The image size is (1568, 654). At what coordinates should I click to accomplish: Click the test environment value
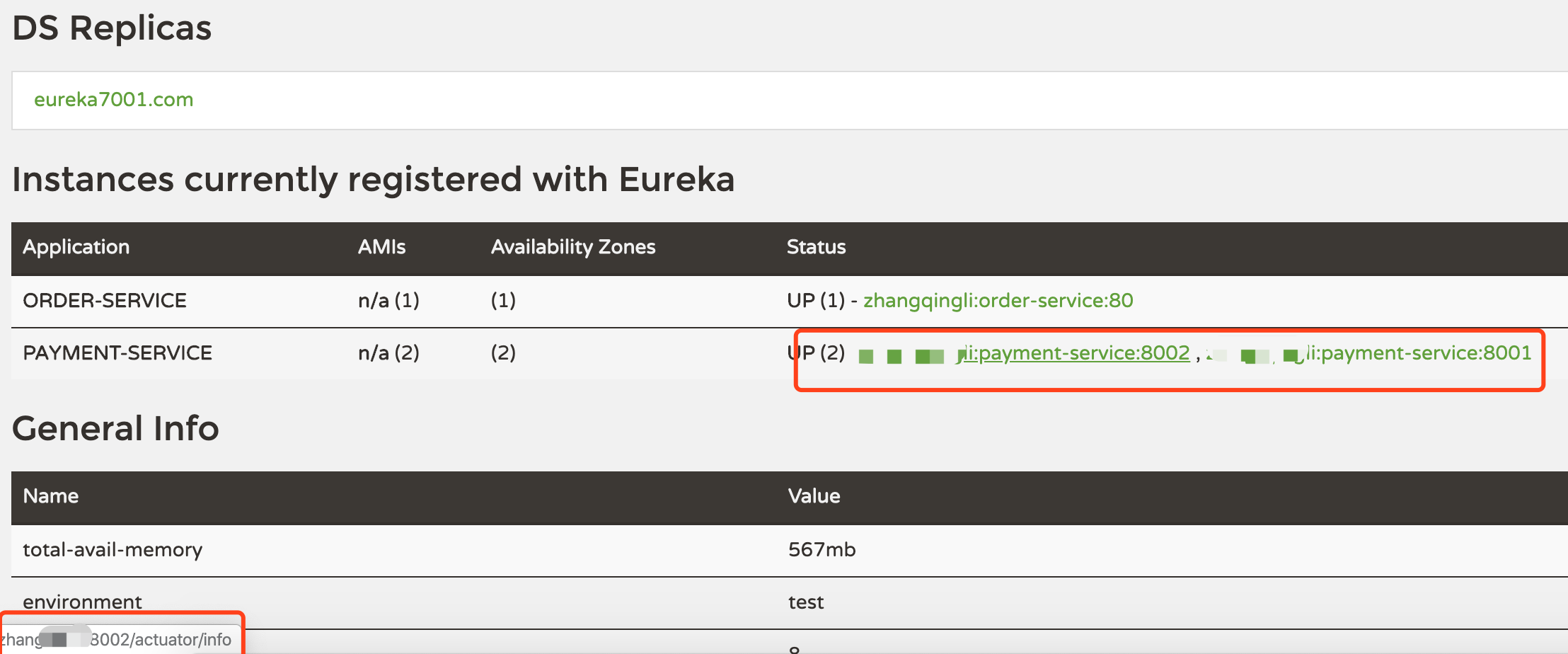click(x=806, y=602)
